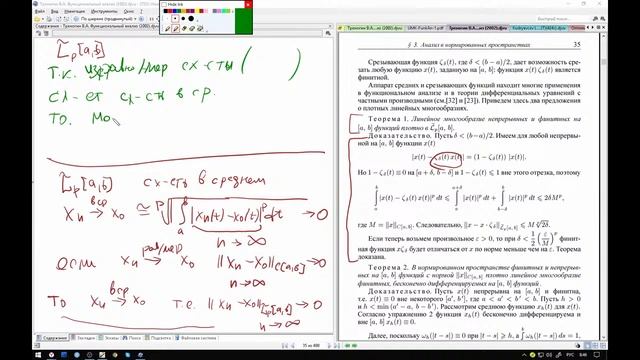Viewport: 640px width, 360px height.
Task: Select the small eraser tool
Action: pos(184,29)
